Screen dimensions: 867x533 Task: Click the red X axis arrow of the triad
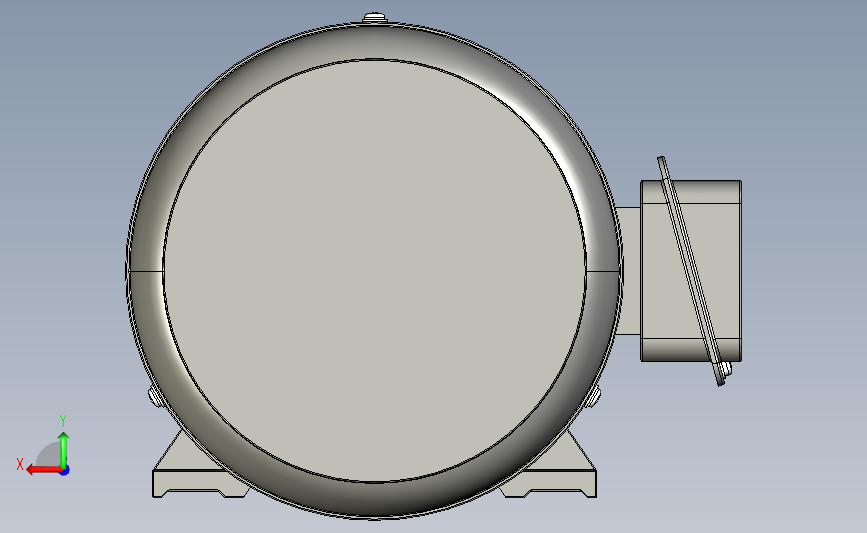tap(43, 470)
